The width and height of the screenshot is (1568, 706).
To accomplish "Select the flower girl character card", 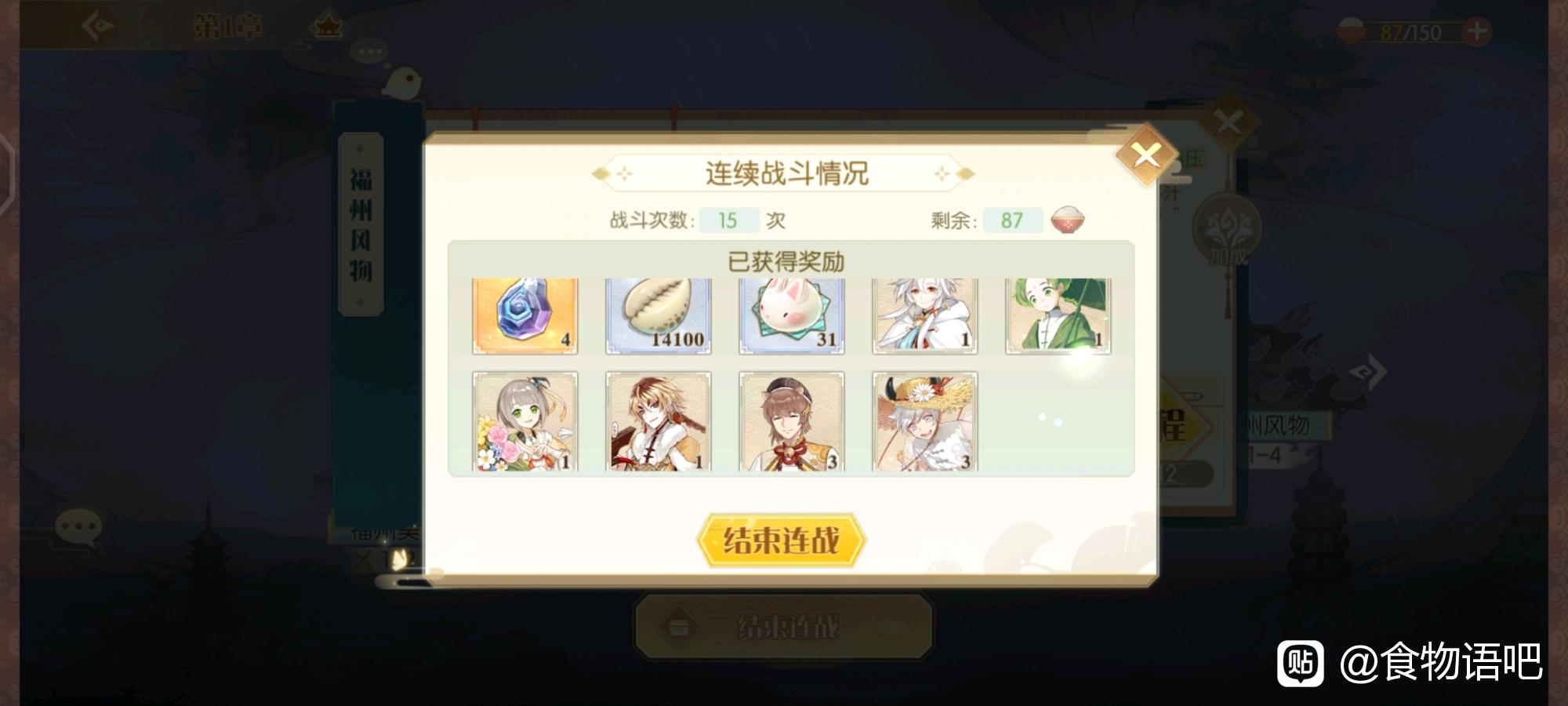I will 525,422.
